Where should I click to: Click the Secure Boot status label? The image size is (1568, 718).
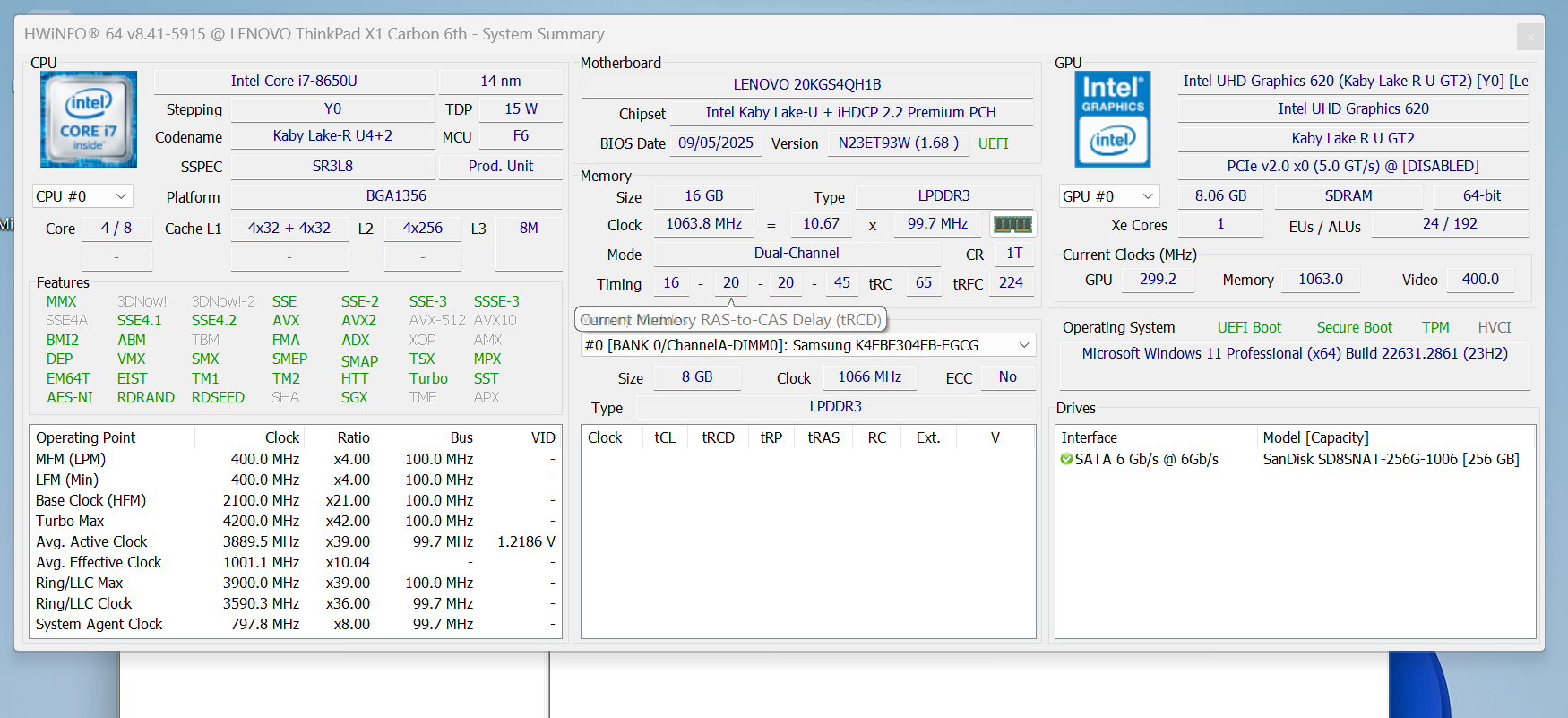coord(1355,327)
